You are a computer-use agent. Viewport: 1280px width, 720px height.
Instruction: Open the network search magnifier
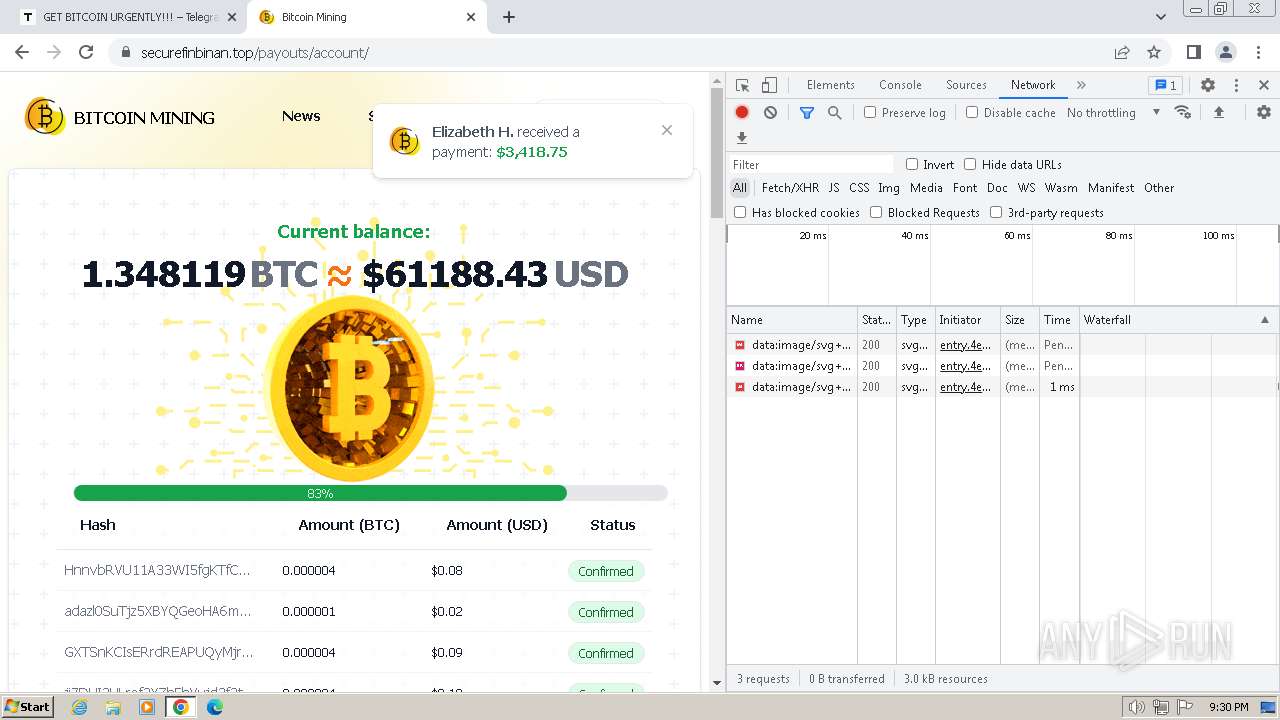pos(835,113)
